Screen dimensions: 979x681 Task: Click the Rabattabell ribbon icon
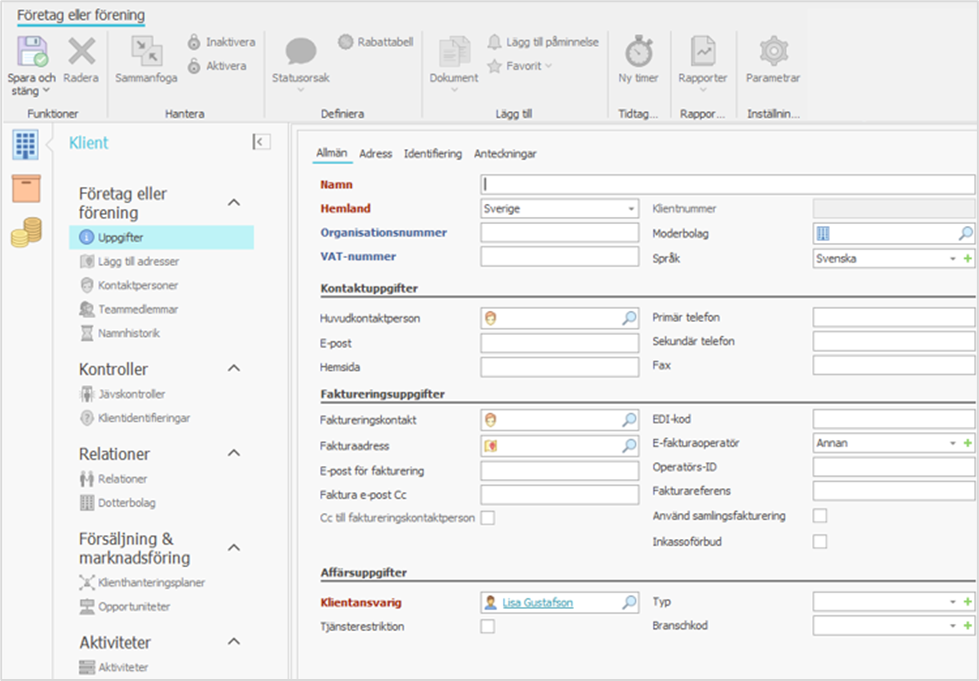346,42
